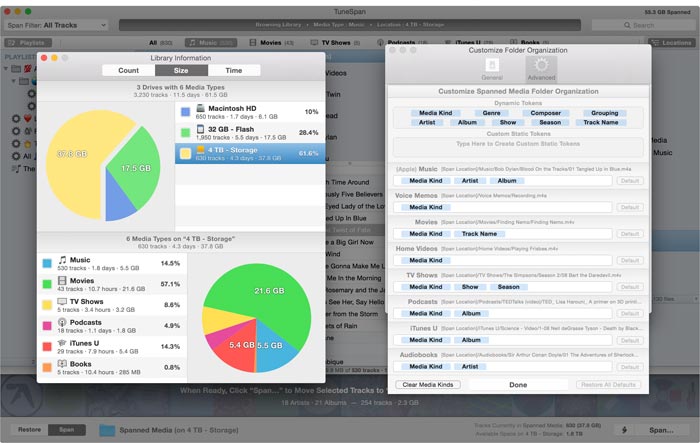Click the 61.6% value for 4 TB - Storage
This screenshot has height=443, width=700.
coord(308,153)
